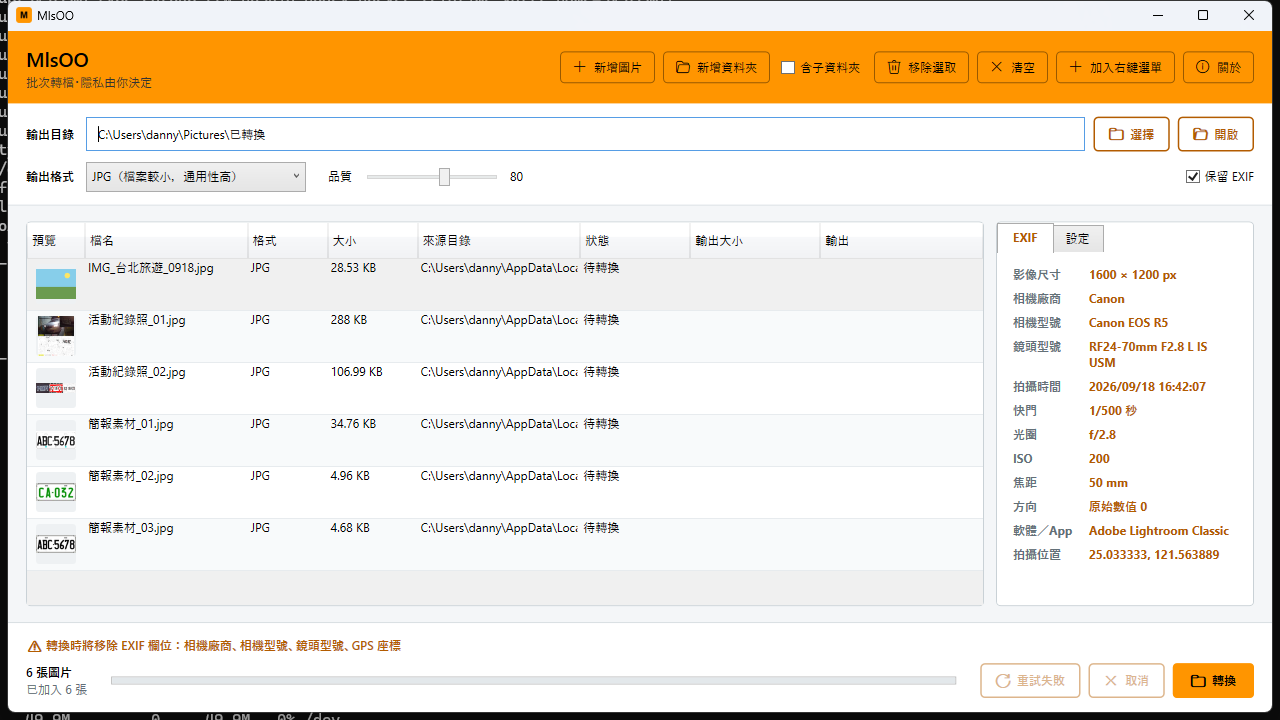Clear the list with 清空
The width and height of the screenshot is (1280, 720).
pyautogui.click(x=1012, y=68)
